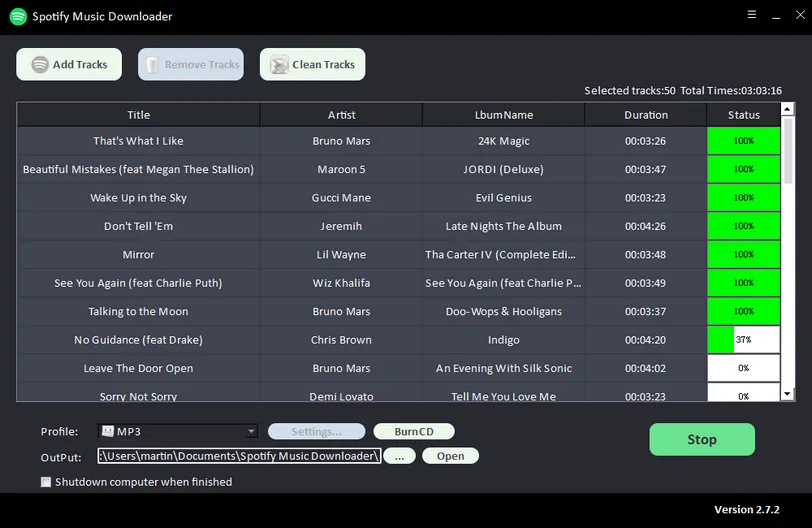This screenshot has width=812, height=528.
Task: Click album 'Tha Carter IV (Complete Edi...'
Action: (500, 255)
